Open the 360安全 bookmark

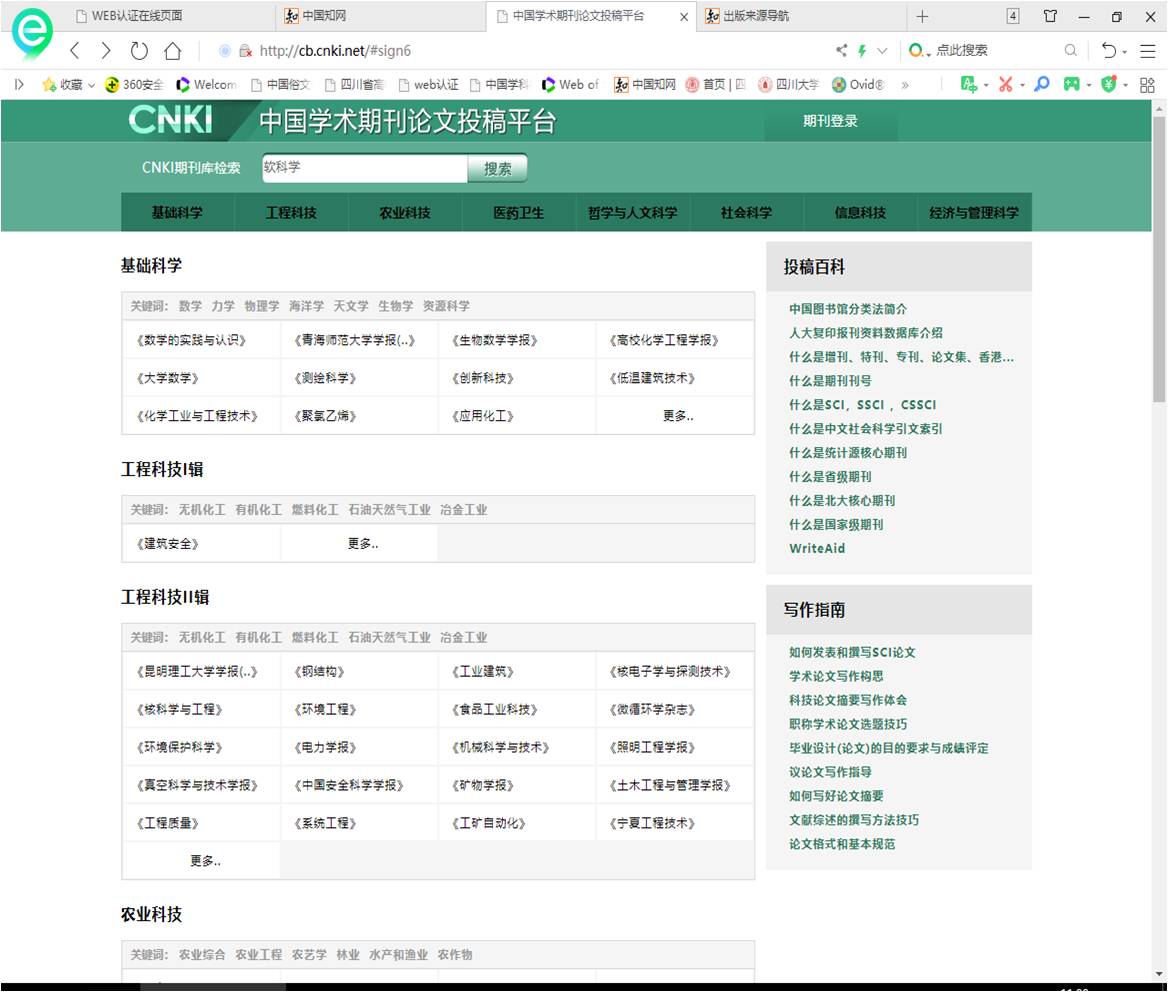[134, 84]
